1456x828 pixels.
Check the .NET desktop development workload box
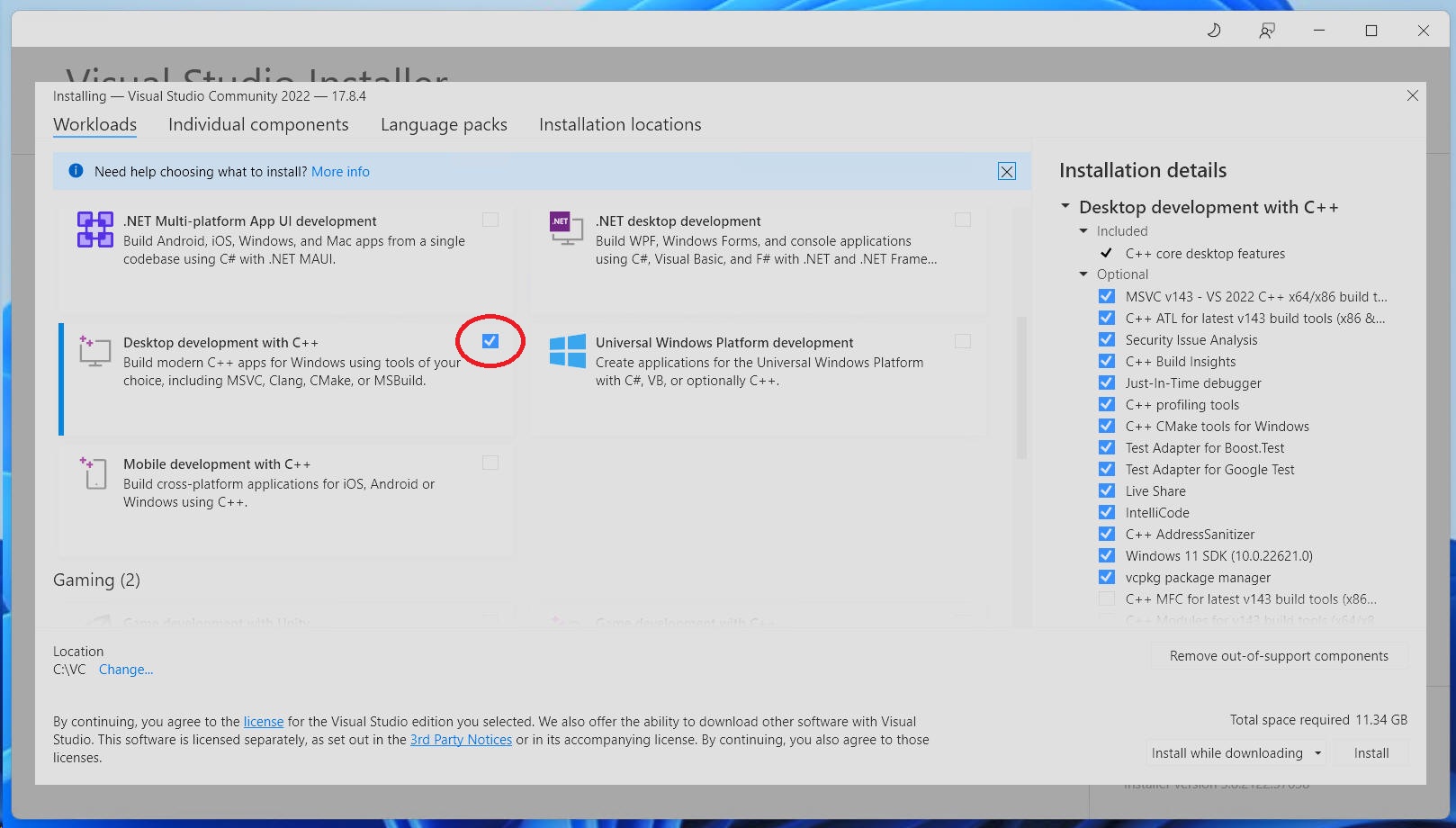tap(963, 220)
